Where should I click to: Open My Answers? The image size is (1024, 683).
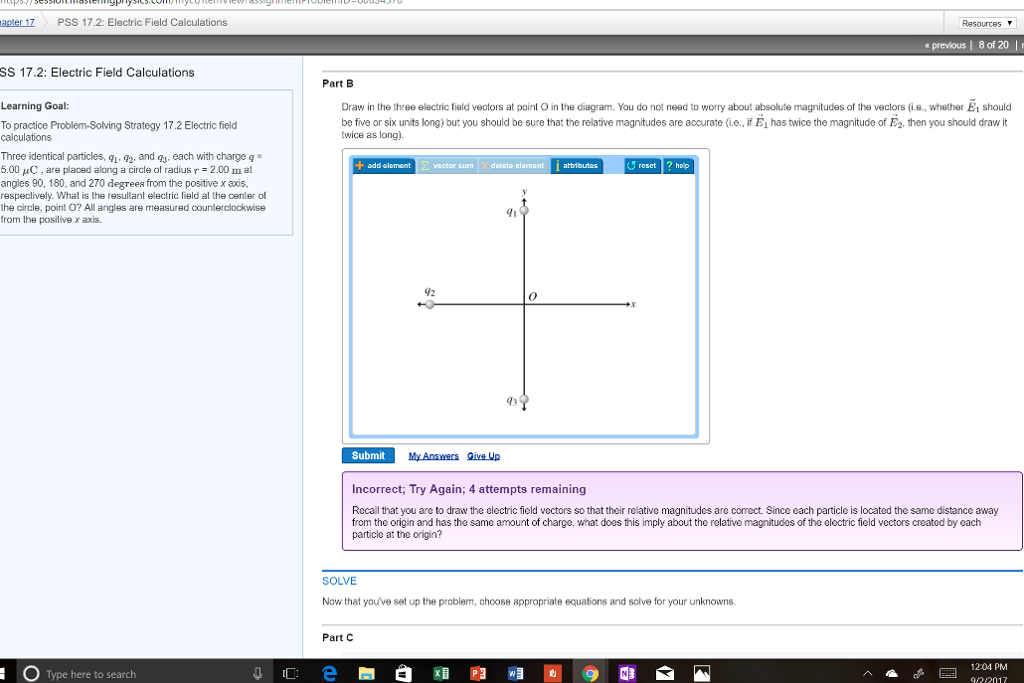pos(434,455)
